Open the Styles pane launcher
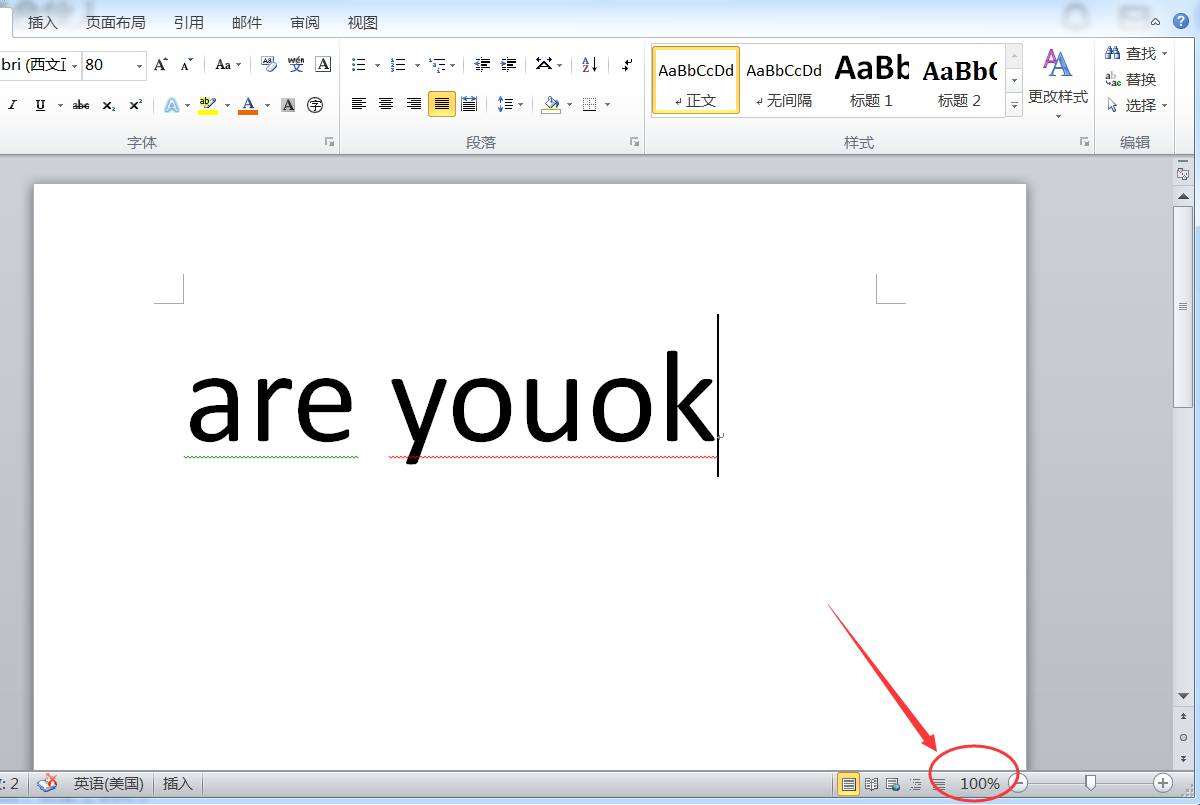The width and height of the screenshot is (1200, 805). pyautogui.click(x=1084, y=143)
